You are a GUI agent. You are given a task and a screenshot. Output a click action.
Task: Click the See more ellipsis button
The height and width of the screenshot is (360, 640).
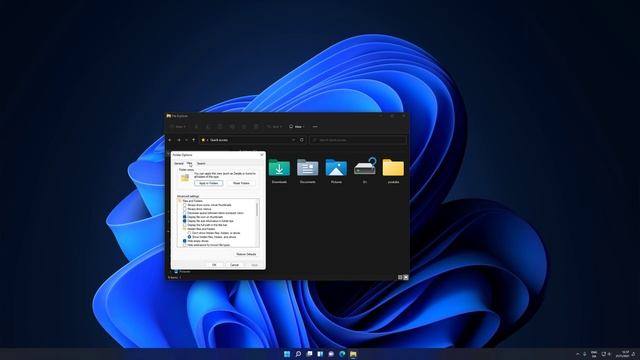pyautogui.click(x=315, y=127)
